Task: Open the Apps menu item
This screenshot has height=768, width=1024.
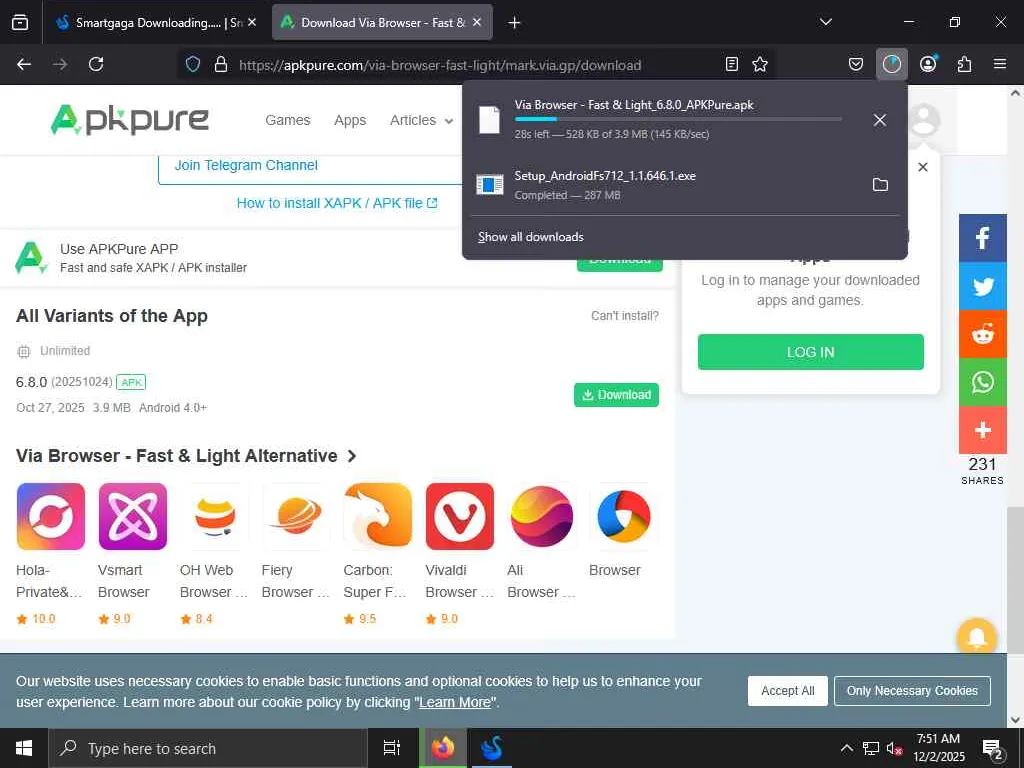Action: 350,120
